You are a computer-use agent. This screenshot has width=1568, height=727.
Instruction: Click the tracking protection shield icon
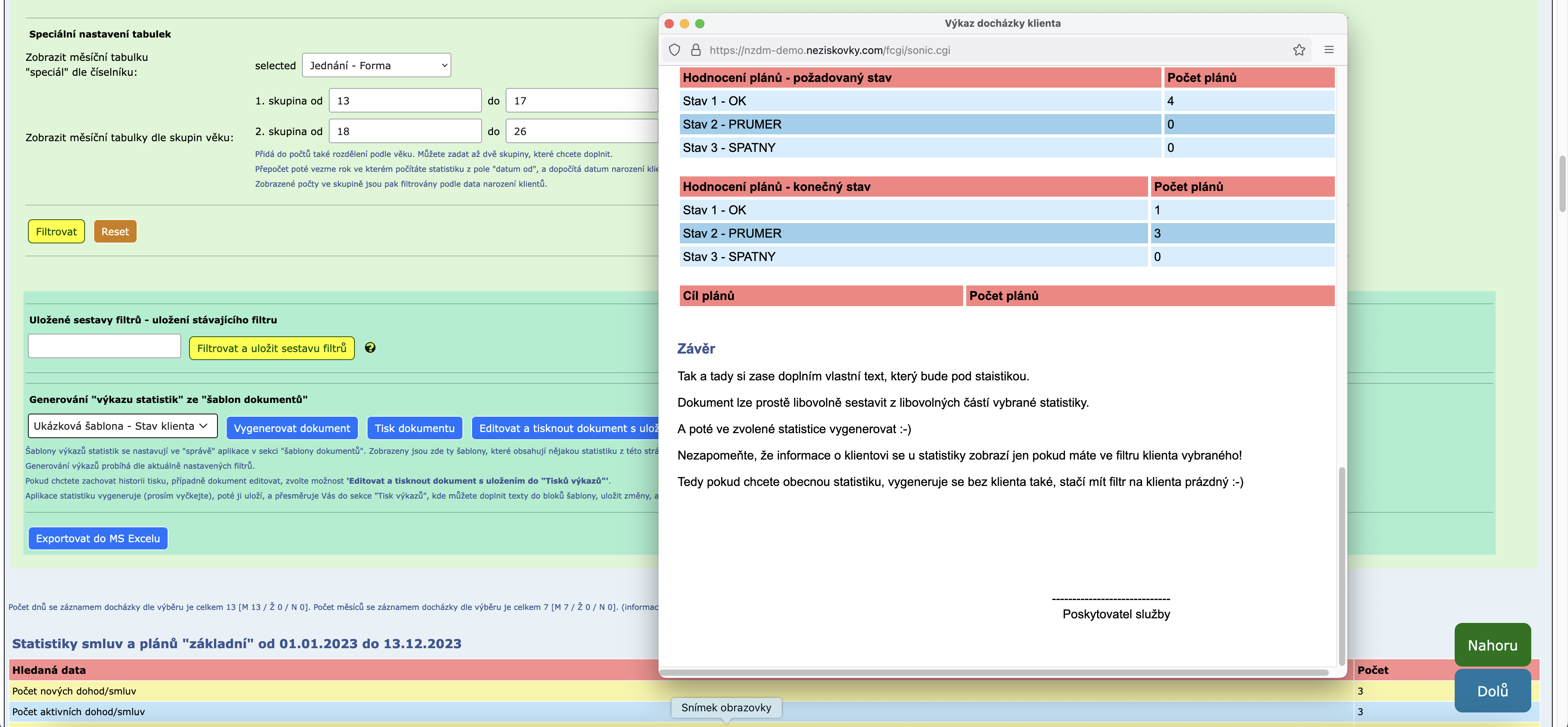(x=675, y=50)
